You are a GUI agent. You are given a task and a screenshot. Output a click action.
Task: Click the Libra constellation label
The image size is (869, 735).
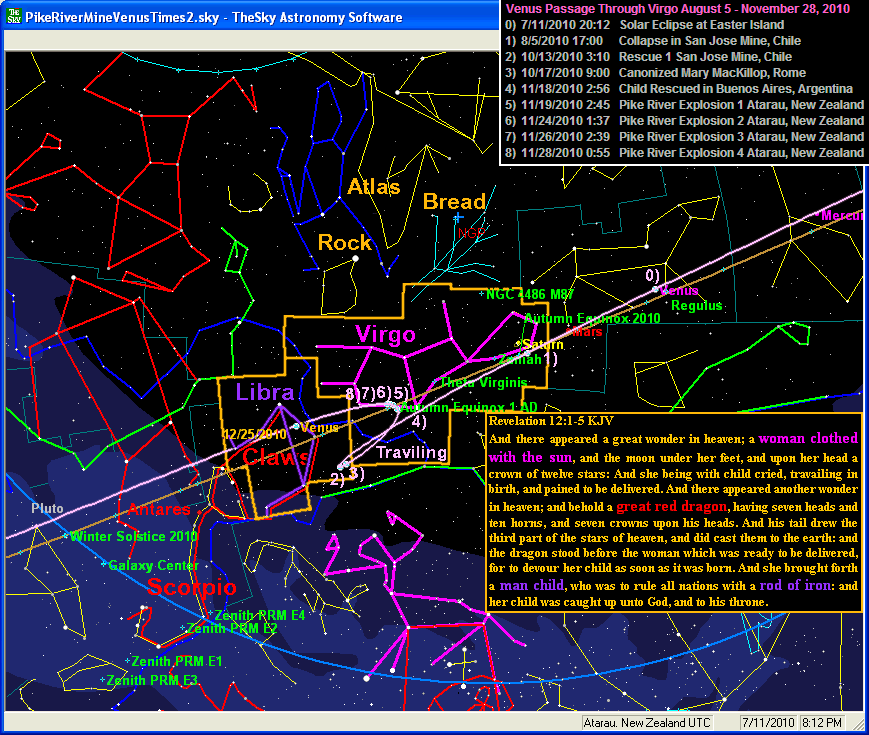(x=264, y=391)
